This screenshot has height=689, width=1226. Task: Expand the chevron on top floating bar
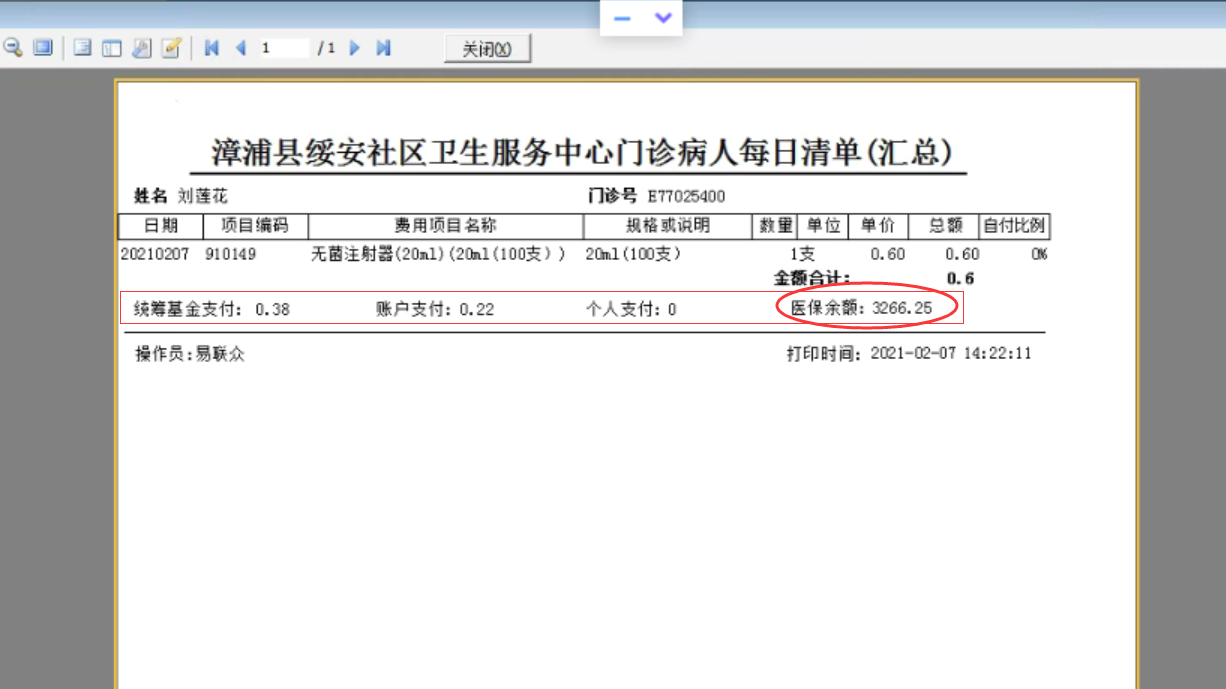(x=662, y=18)
